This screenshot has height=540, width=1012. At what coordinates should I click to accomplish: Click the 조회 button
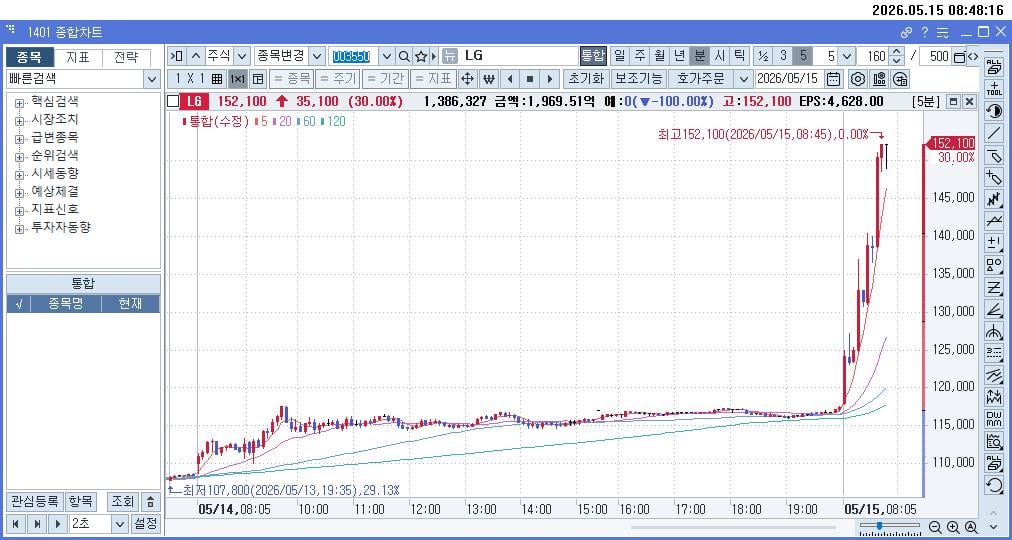[x=123, y=501]
